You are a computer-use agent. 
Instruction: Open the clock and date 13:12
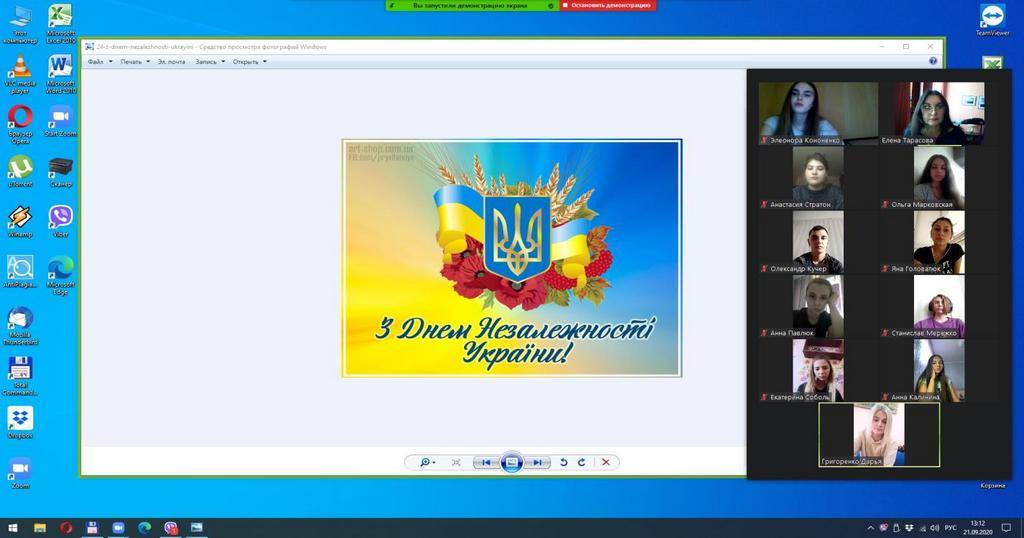click(978, 528)
